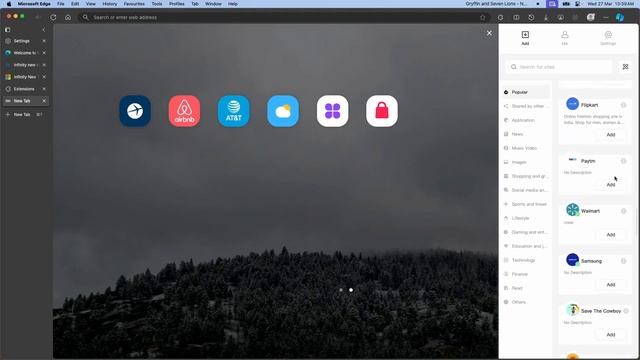Image resolution: width=640 pixels, height=360 pixels.
Task: Click the custom icon grid button beside search
Action: click(x=625, y=67)
